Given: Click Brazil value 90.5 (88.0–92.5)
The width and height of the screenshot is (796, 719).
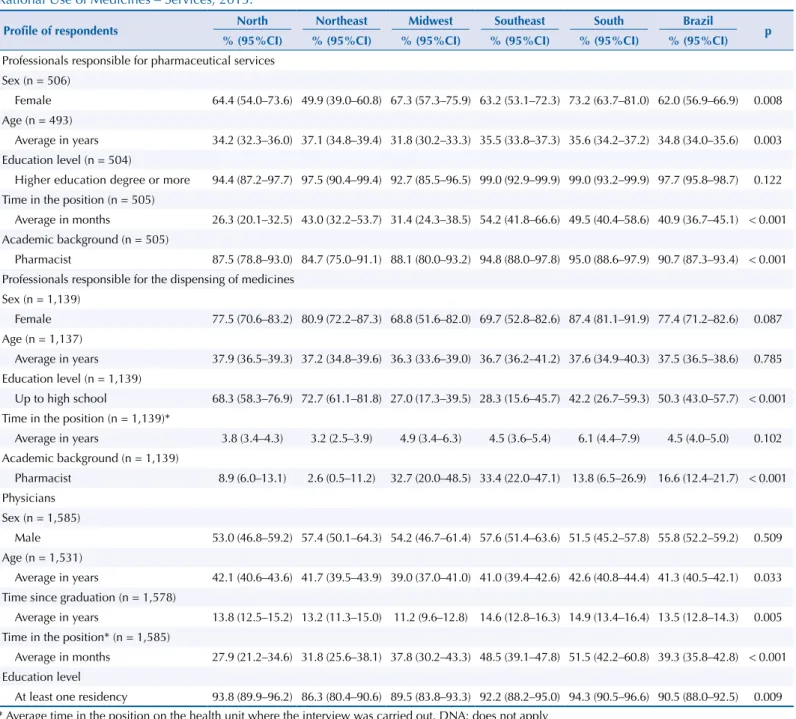Looking at the screenshot, I should point(698,697).
